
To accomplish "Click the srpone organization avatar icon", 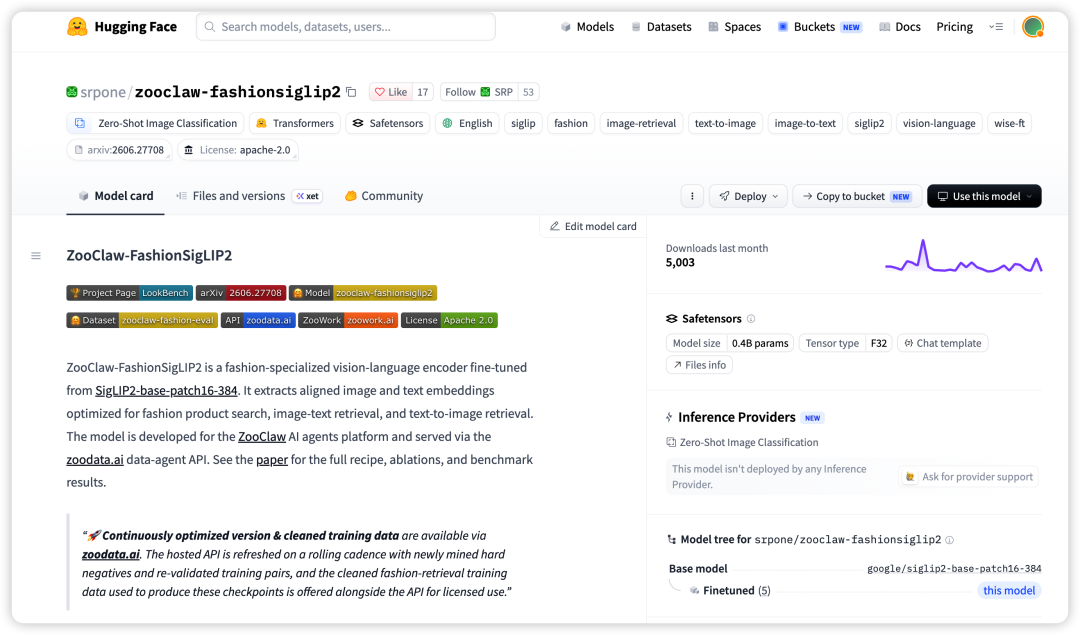I will click(72, 92).
